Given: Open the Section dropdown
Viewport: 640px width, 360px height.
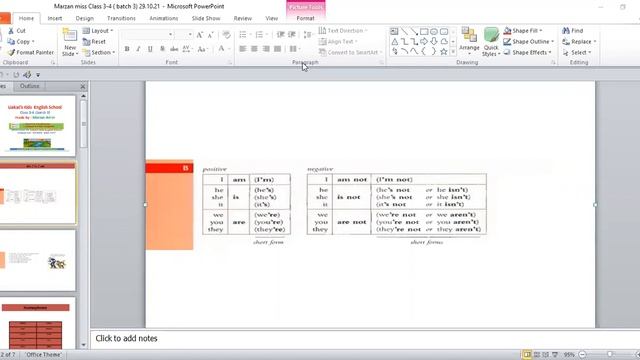Looking at the screenshot, I should tap(98, 52).
